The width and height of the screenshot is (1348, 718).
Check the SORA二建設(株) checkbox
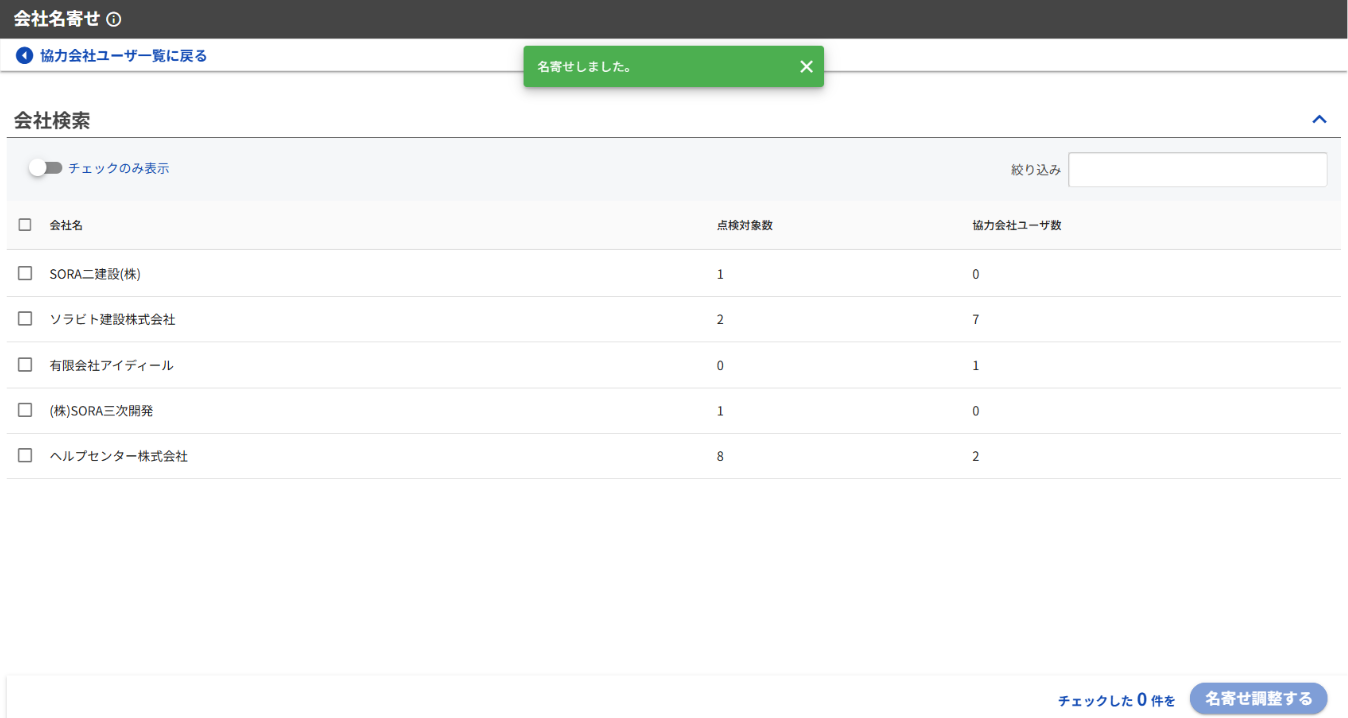point(25,273)
